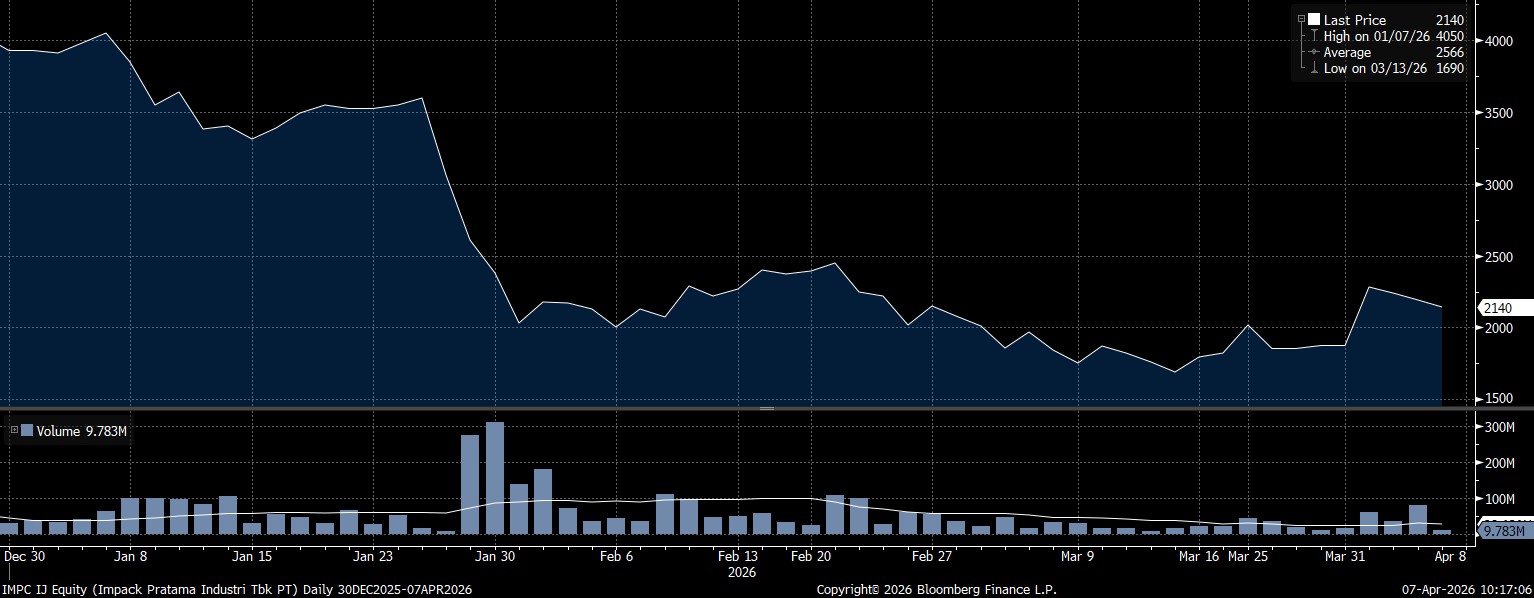This screenshot has width=1534, height=598.
Task: Click the white Last Price color swatch
Action: pyautogui.click(x=1314, y=20)
